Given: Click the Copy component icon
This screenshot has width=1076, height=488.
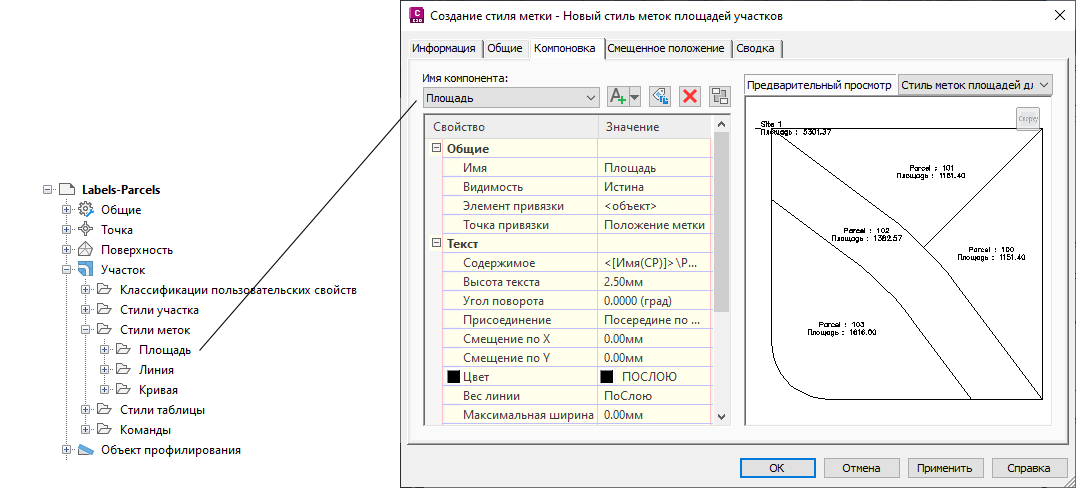Looking at the screenshot, I should tap(659, 97).
